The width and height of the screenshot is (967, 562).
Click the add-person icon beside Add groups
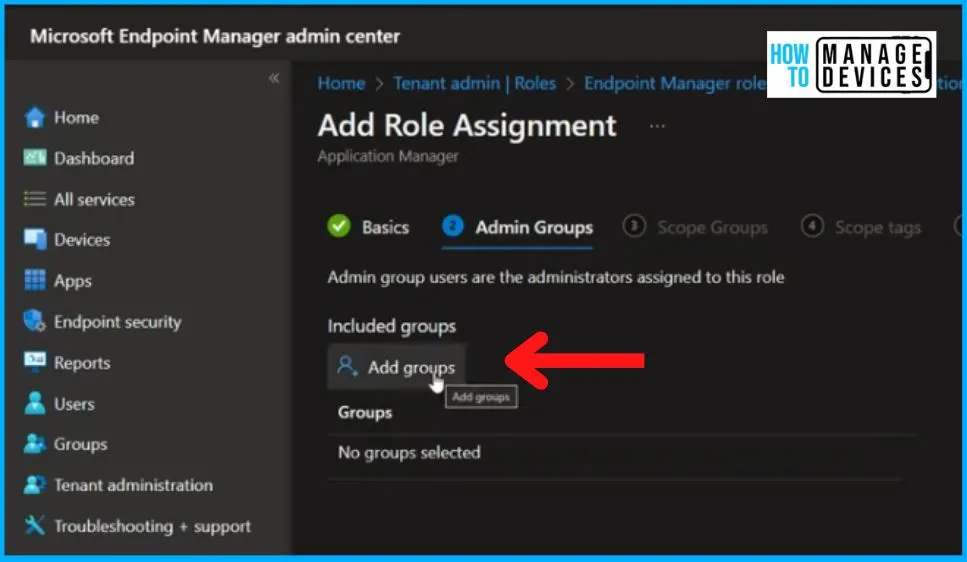347,366
